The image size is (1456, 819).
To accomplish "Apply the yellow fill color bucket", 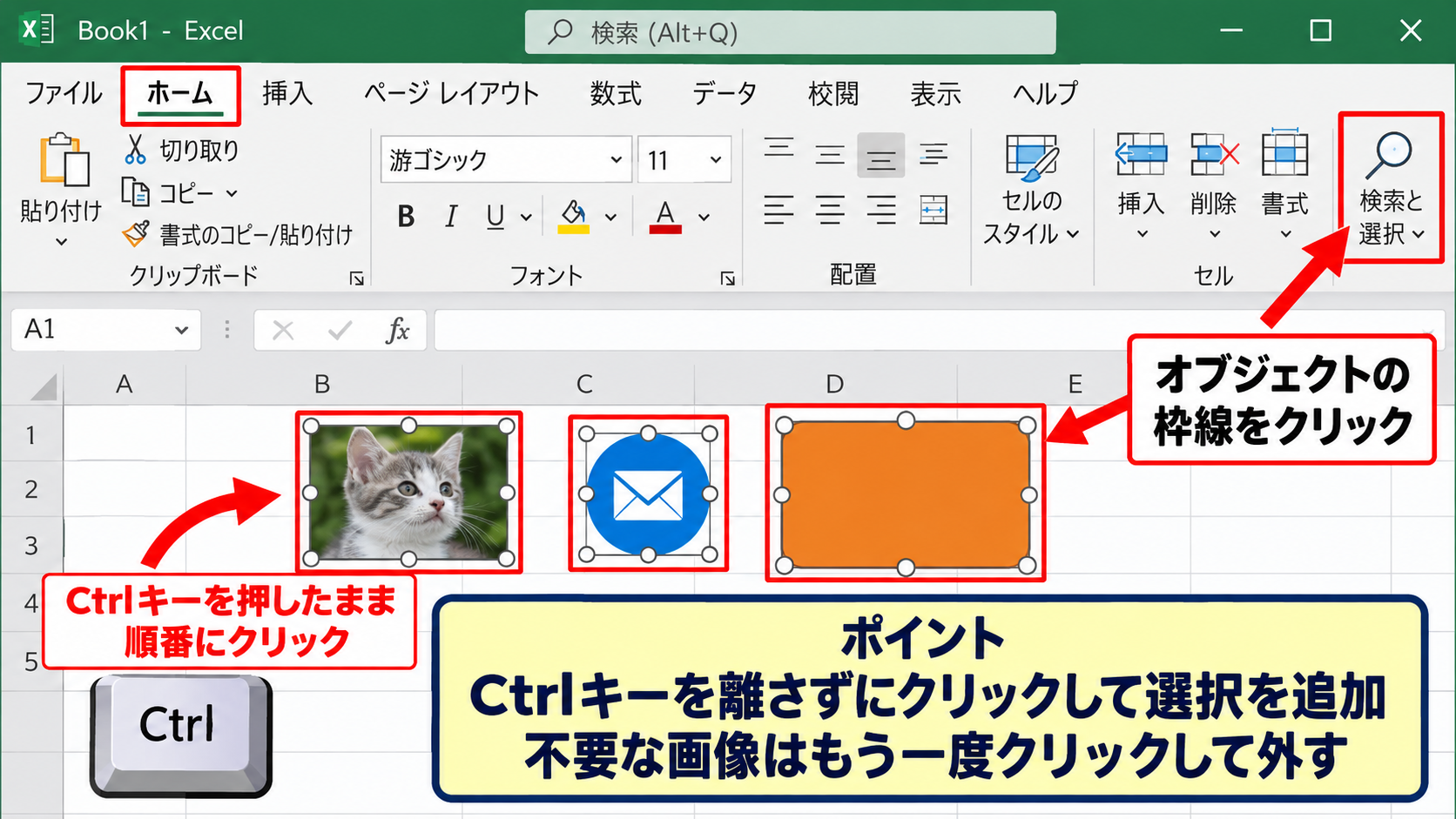I will [573, 217].
